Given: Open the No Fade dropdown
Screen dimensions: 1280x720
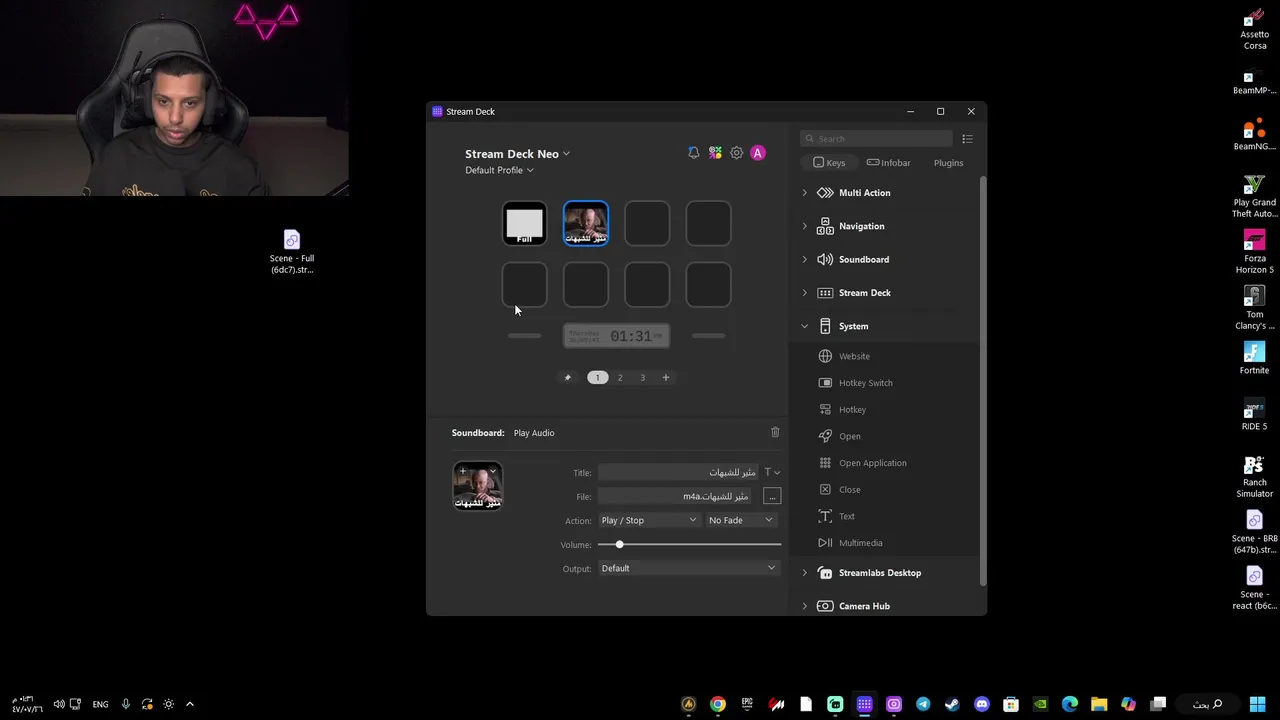Looking at the screenshot, I should point(740,520).
